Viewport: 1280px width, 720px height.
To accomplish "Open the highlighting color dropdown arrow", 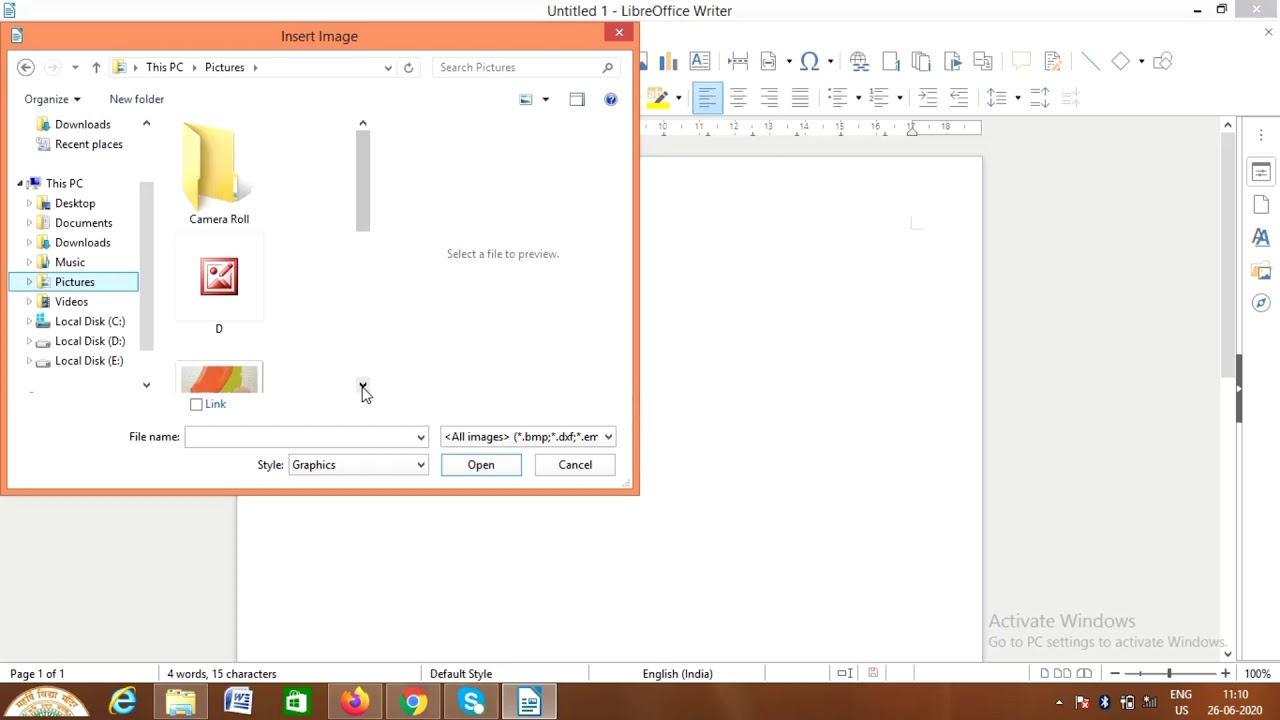I will 678,98.
